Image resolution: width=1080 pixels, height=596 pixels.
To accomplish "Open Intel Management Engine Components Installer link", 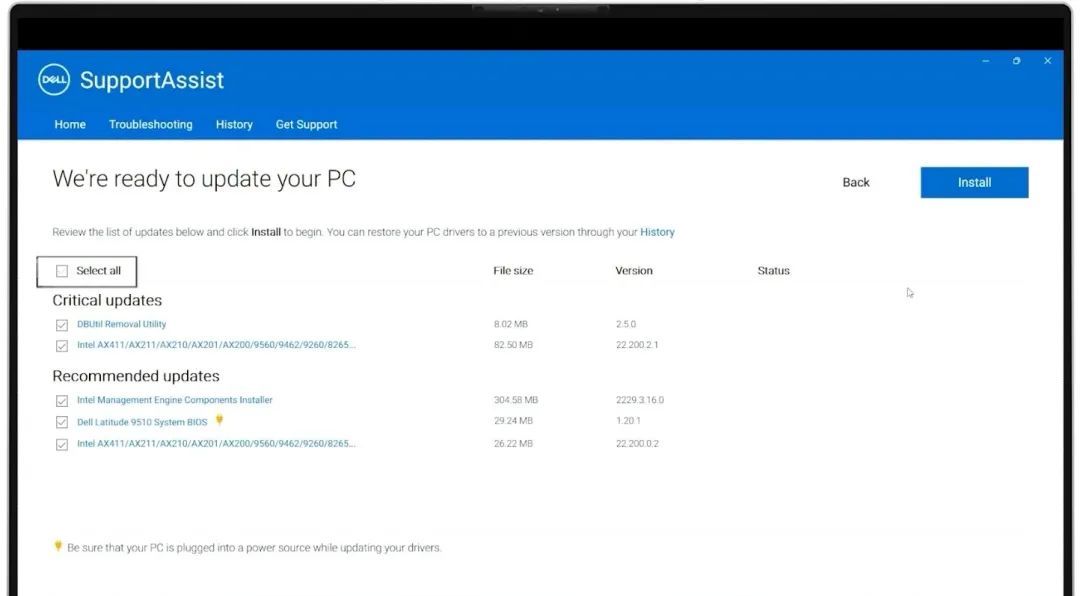I will coord(174,400).
